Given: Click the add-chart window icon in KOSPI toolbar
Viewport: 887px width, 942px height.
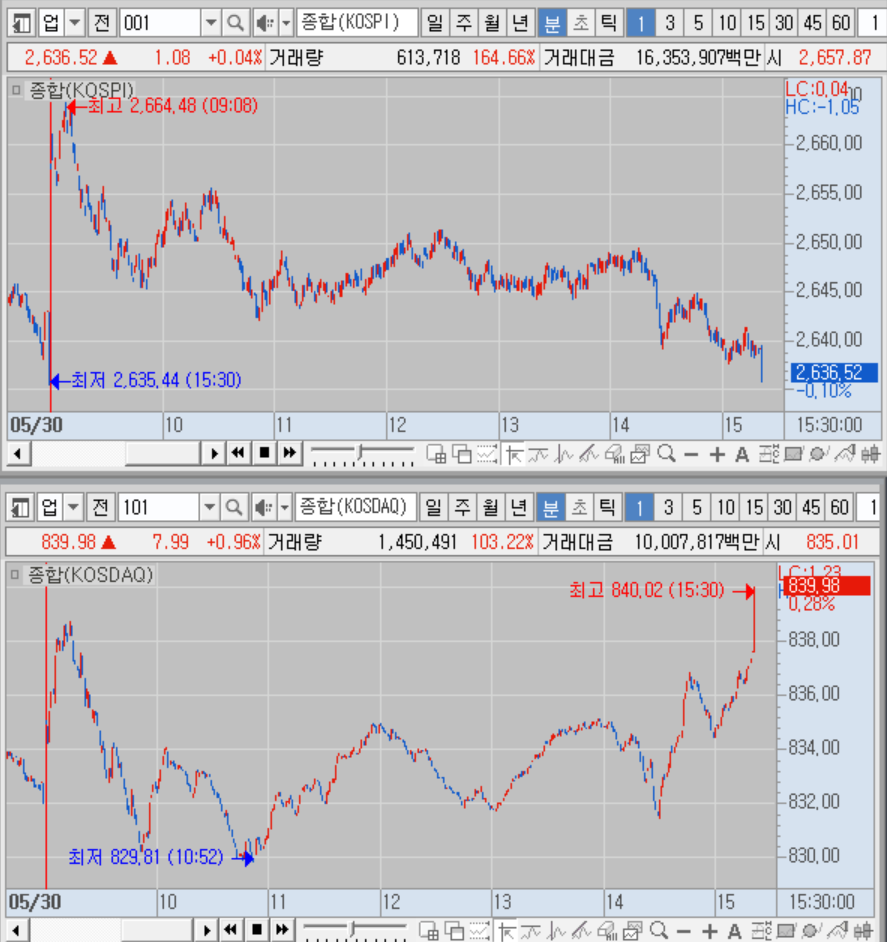Looking at the screenshot, I should pyautogui.click(x=436, y=454).
